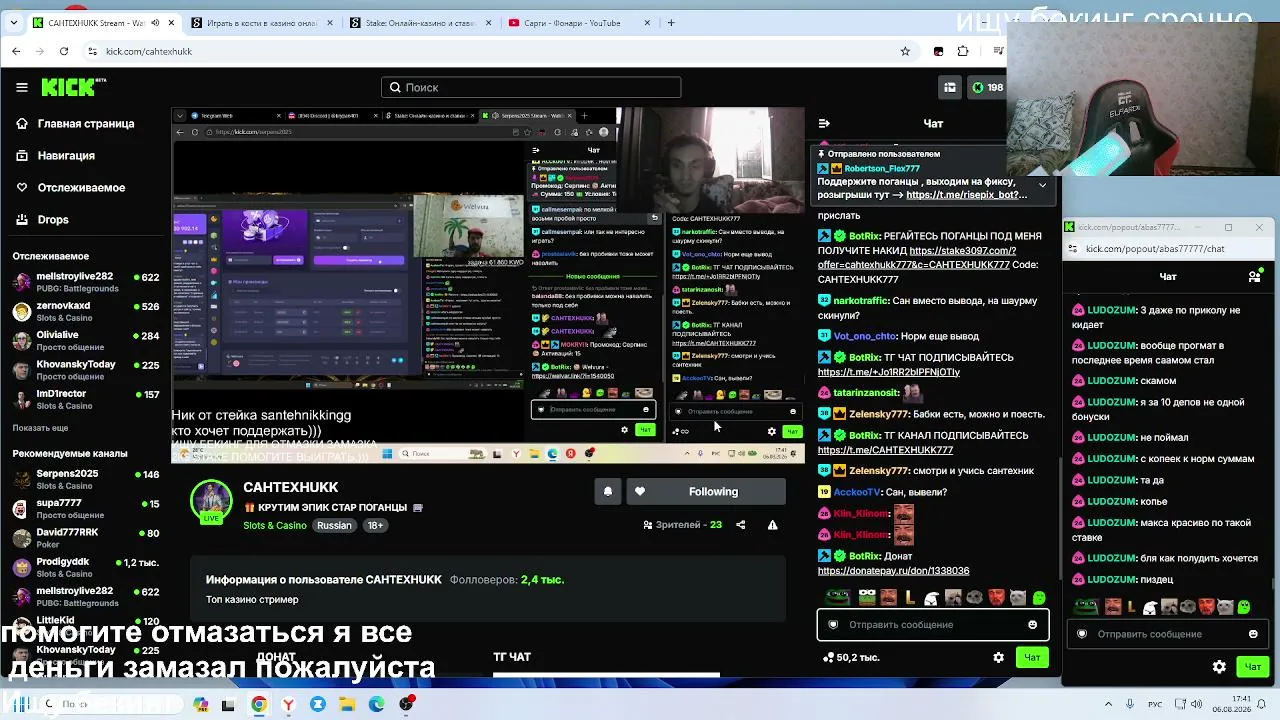Open the stake3097.com offer link

tap(916, 258)
